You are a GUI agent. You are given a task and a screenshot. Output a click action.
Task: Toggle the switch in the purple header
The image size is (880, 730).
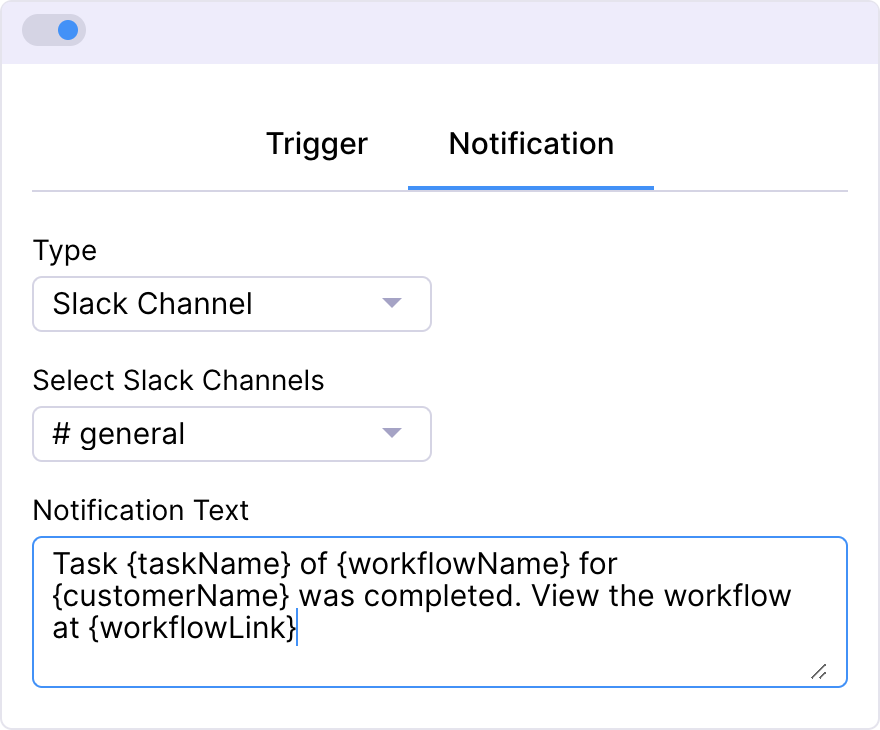(x=55, y=30)
